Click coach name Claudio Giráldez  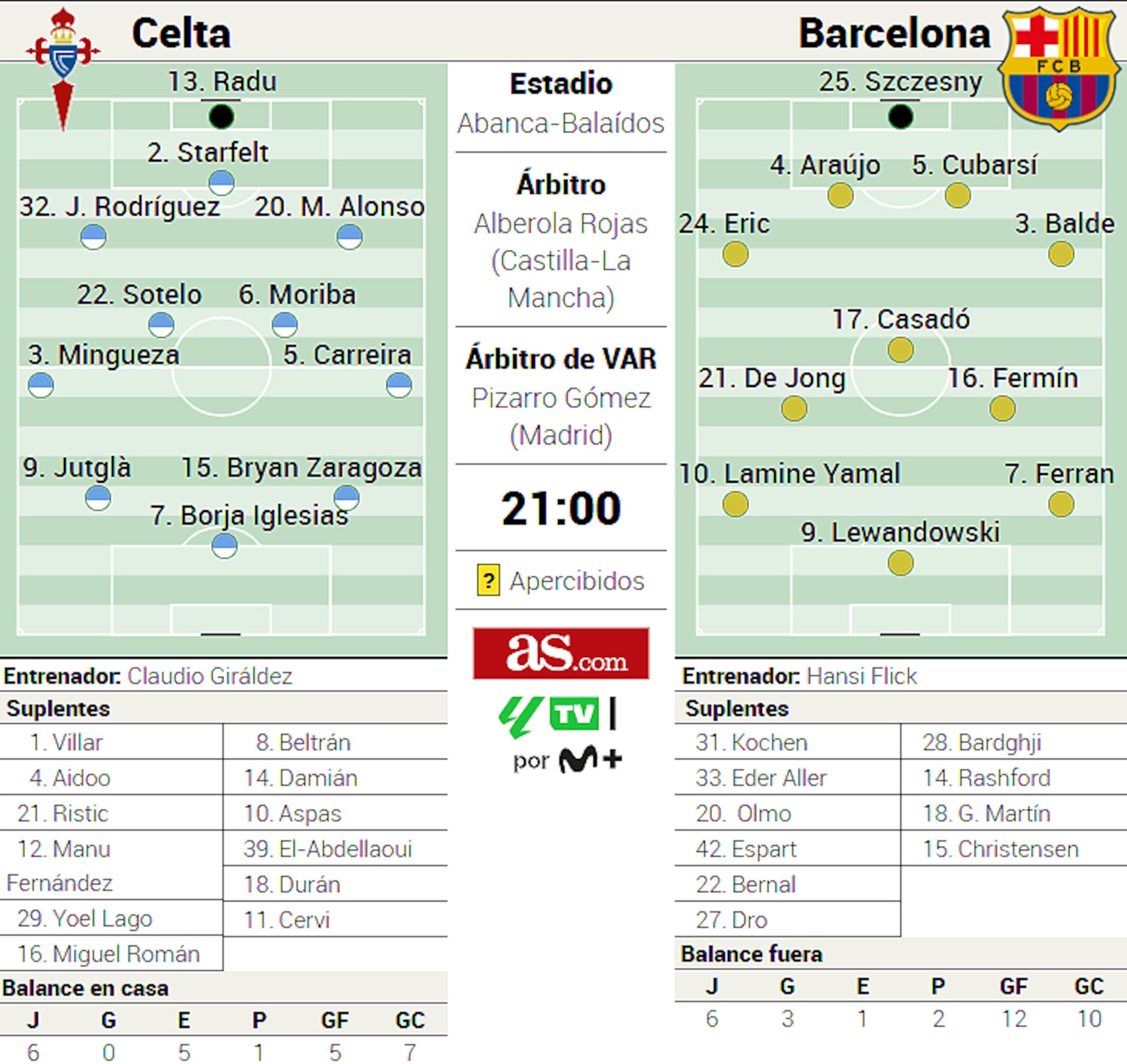tap(210, 676)
